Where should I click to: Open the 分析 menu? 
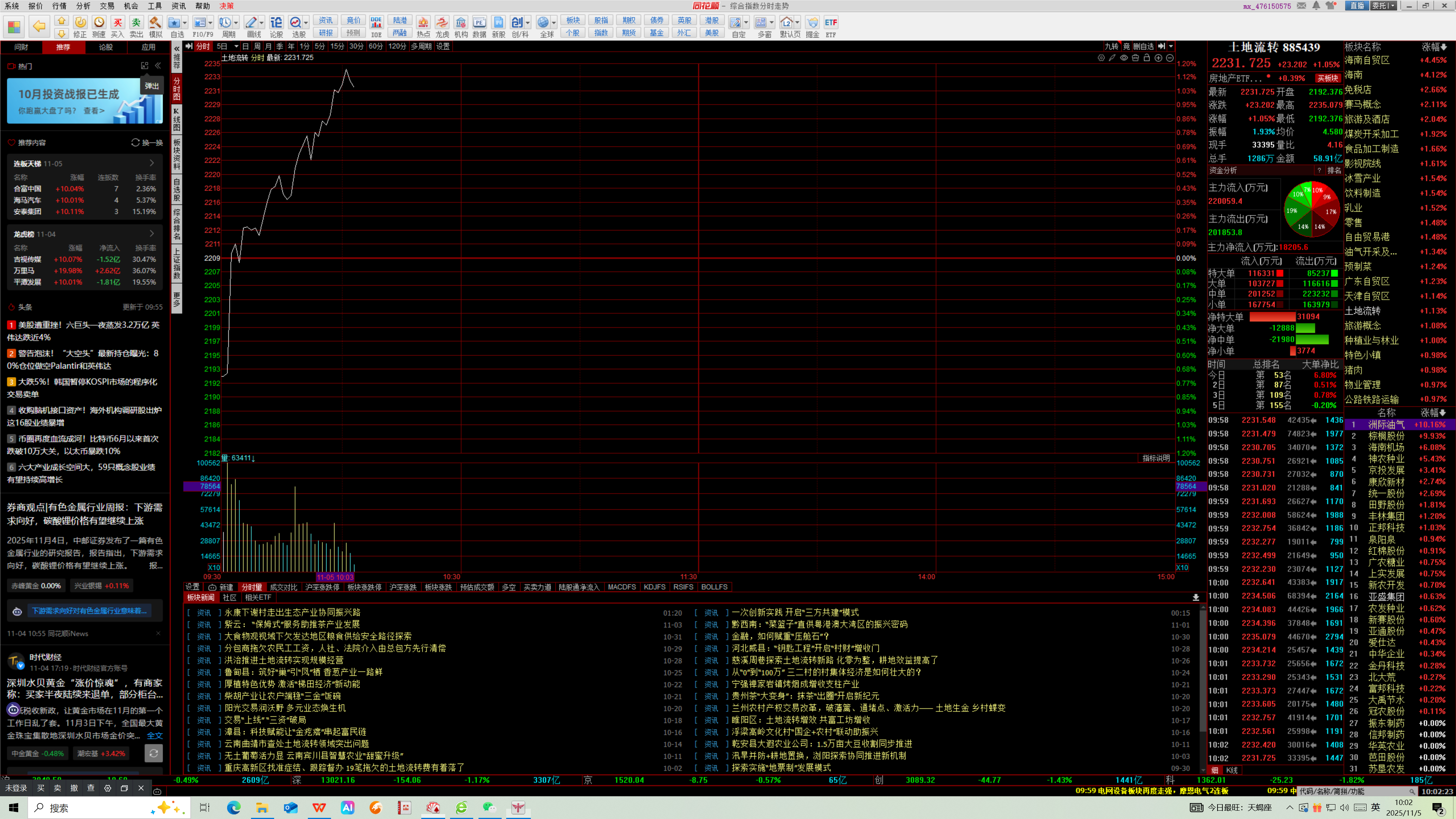coord(83,6)
